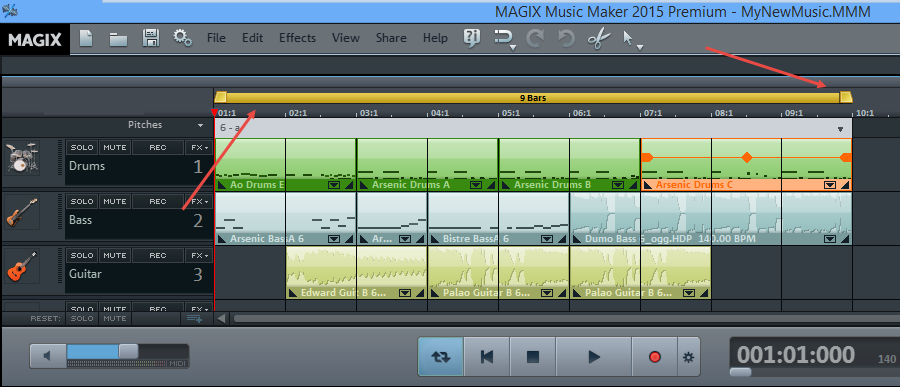Click the master volume slider handle
900x387 pixels.
(x=128, y=351)
